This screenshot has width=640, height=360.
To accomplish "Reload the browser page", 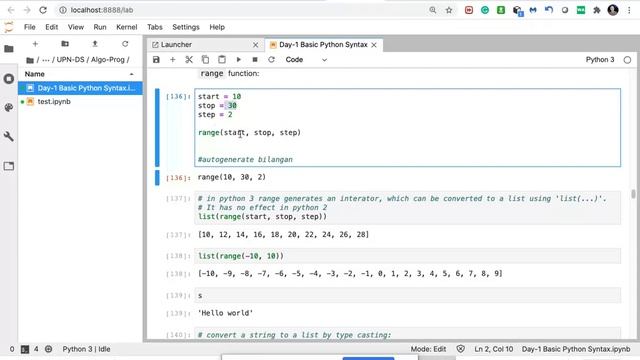I will click(x=43, y=10).
